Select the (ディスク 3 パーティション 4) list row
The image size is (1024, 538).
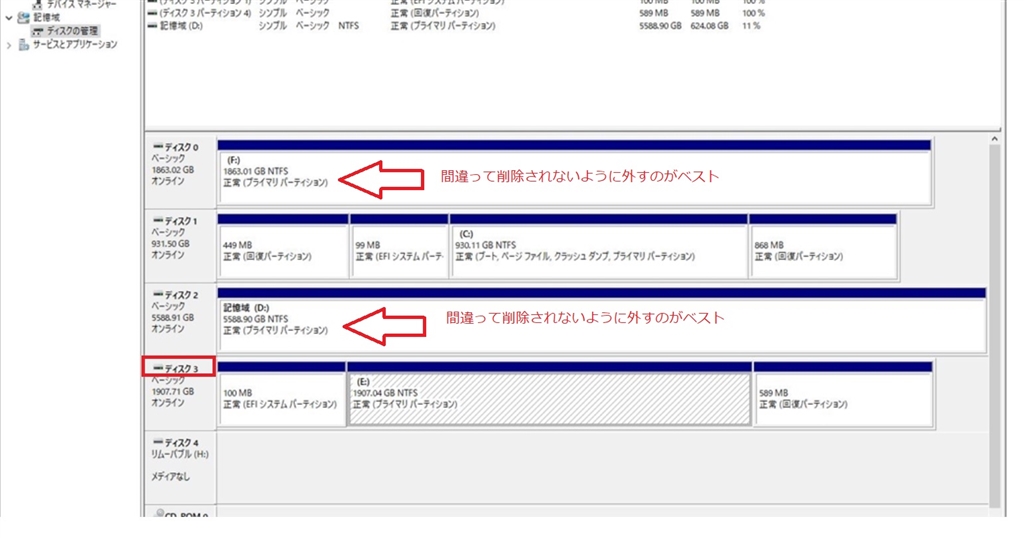click(457, 13)
